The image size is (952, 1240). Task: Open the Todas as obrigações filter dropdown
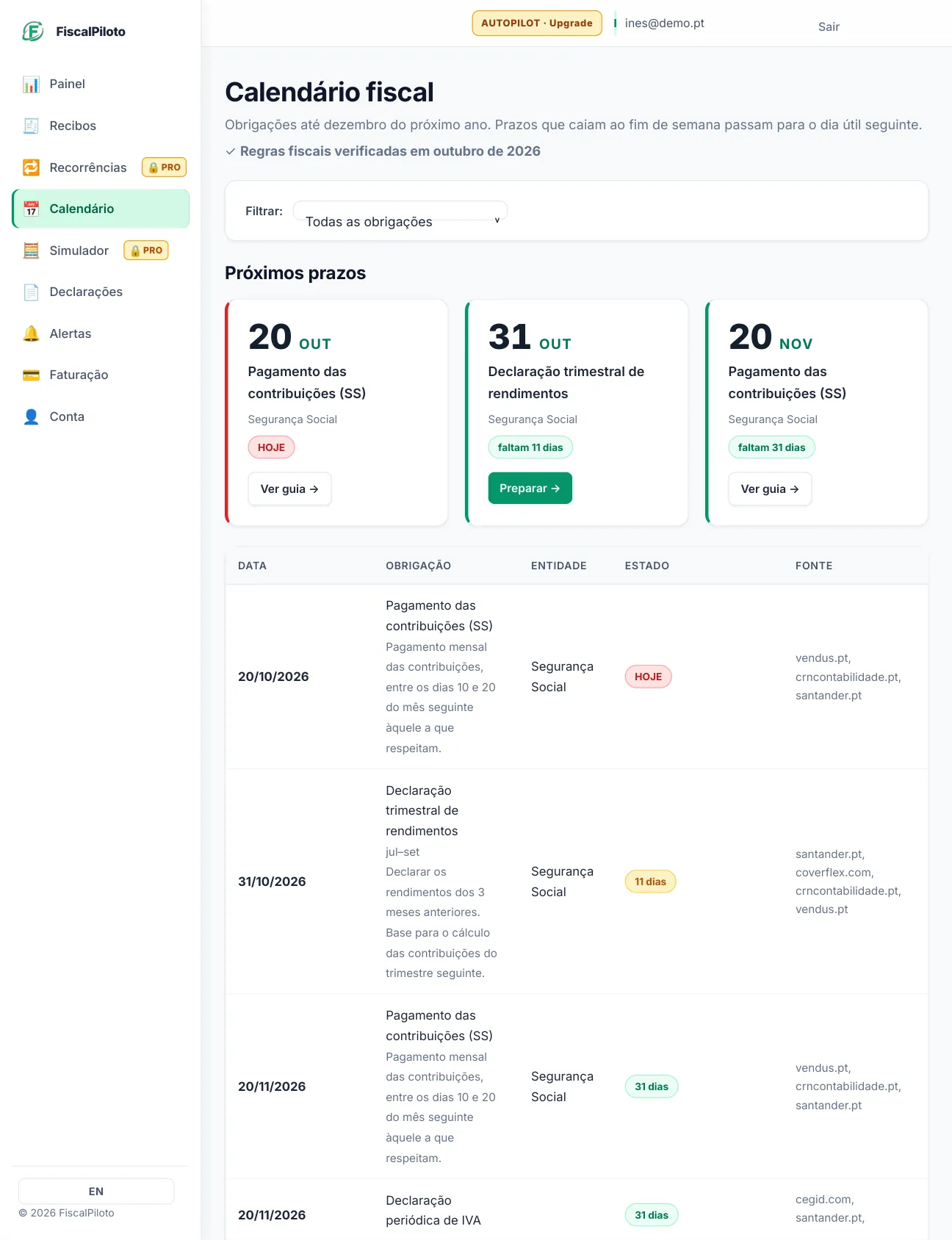click(400, 211)
